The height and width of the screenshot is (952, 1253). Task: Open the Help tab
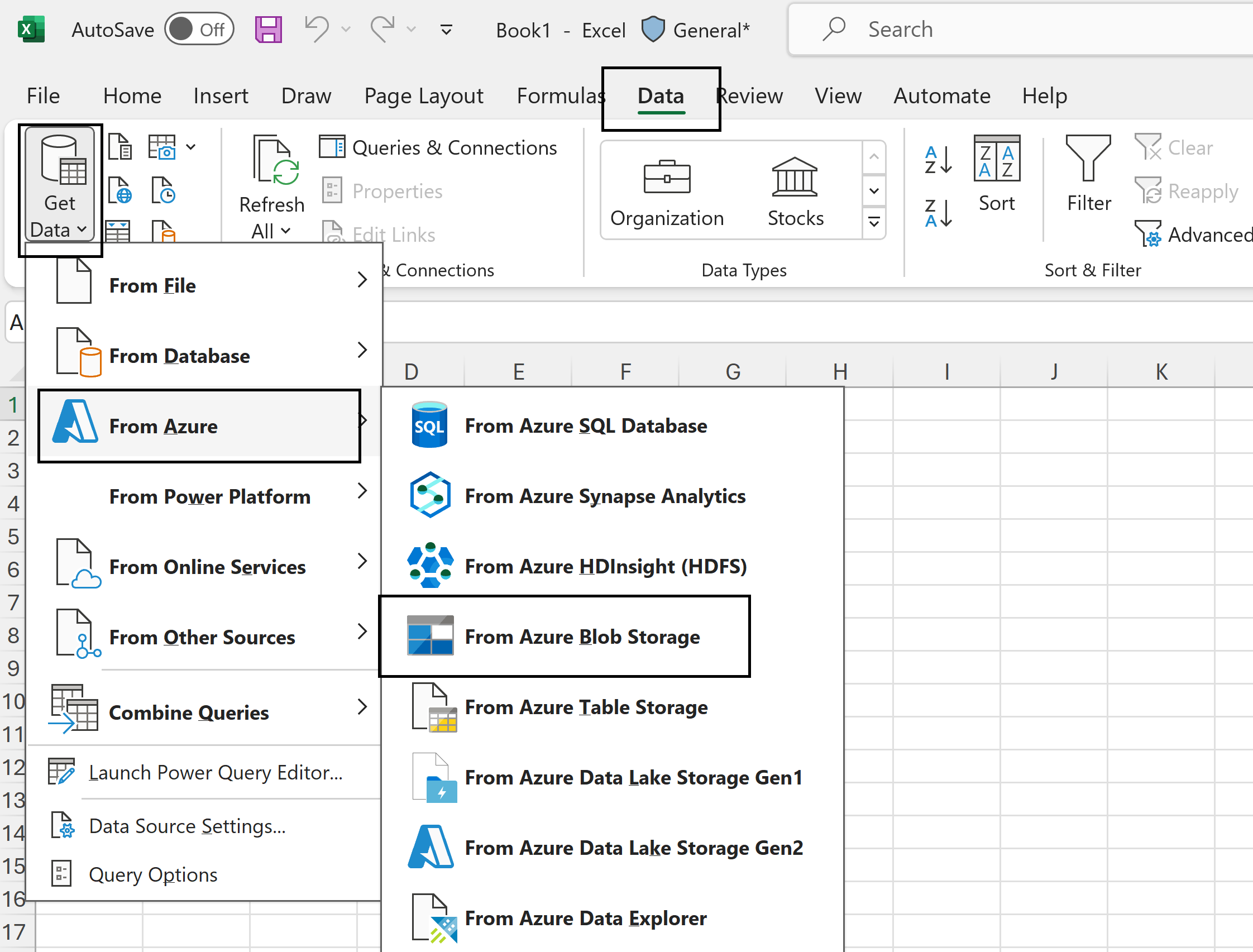(x=1045, y=96)
